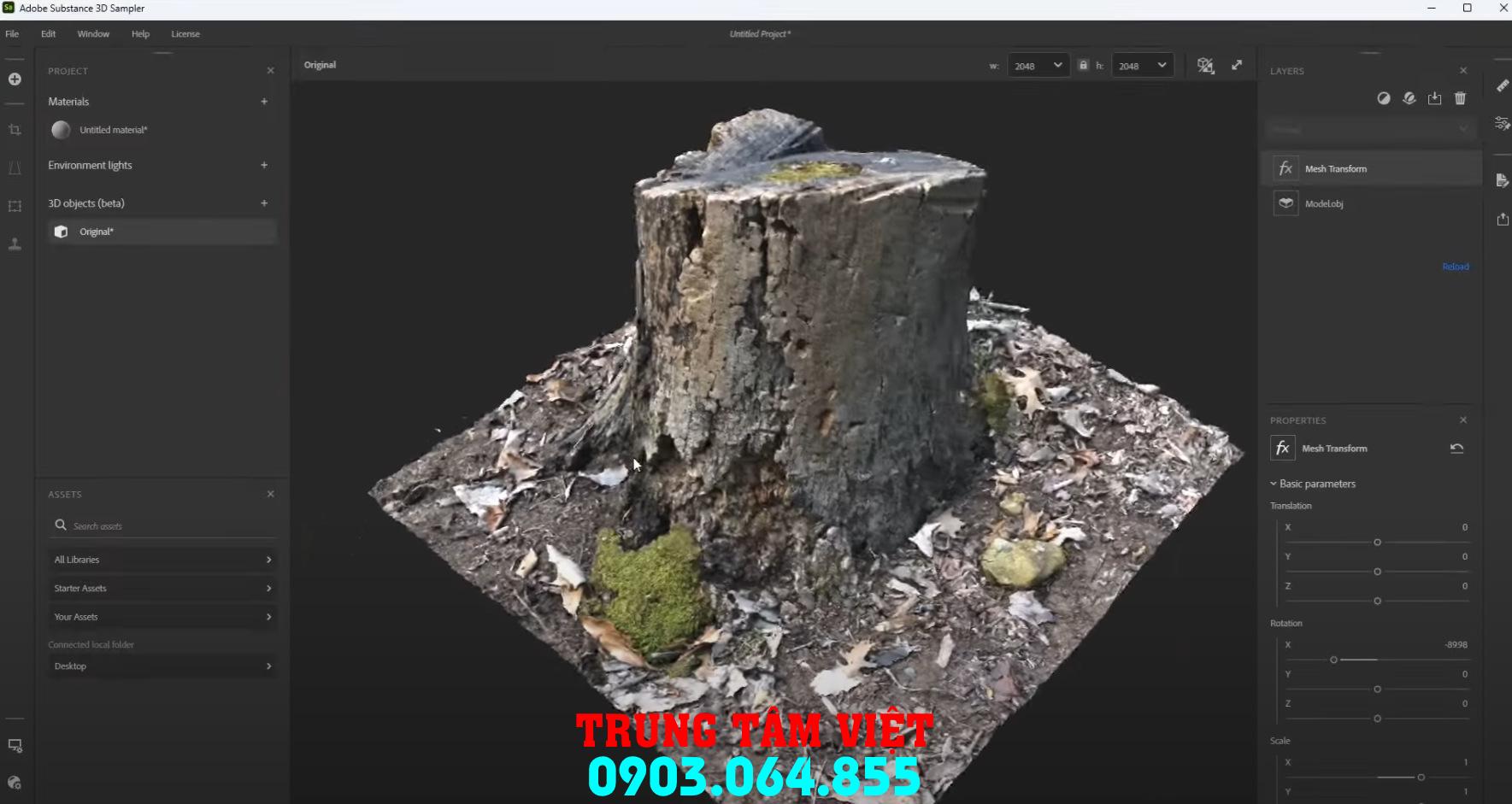Open the height resolution dropdown 2048
The image size is (1512, 804).
pos(1143,66)
